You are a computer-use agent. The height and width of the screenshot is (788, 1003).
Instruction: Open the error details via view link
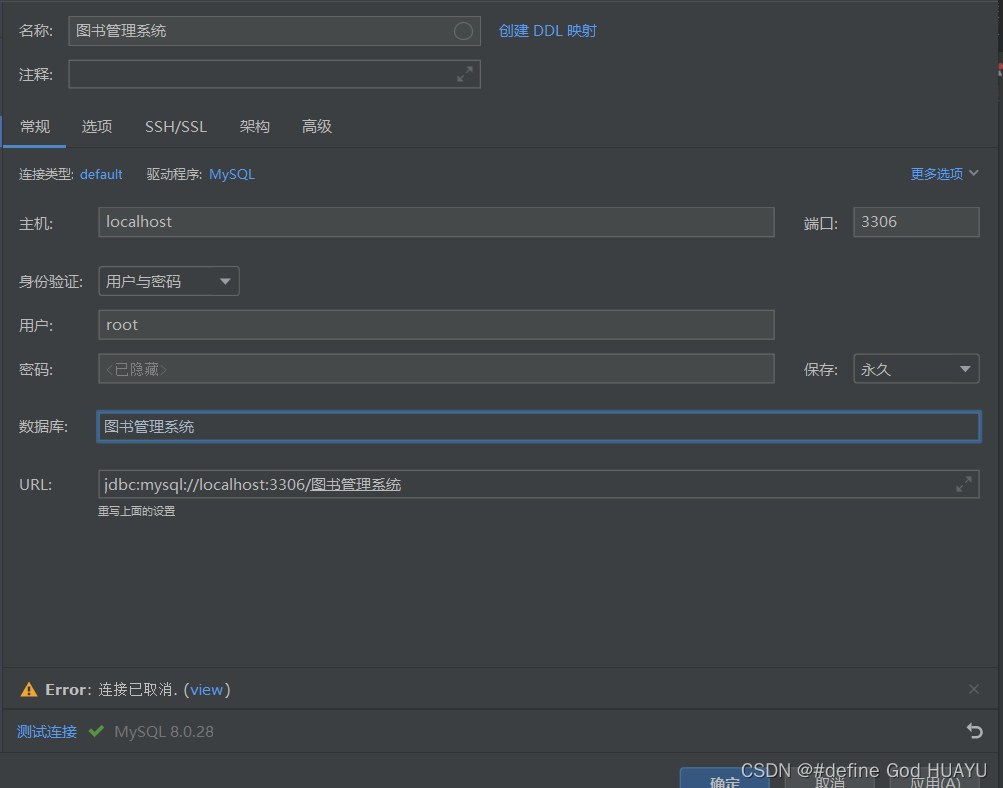coord(207,688)
